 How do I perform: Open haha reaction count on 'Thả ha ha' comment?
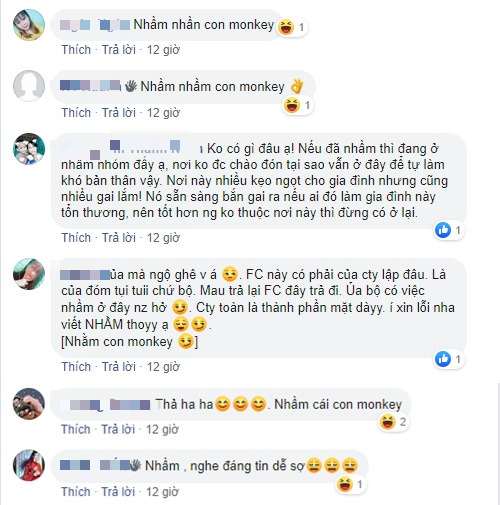393,422
